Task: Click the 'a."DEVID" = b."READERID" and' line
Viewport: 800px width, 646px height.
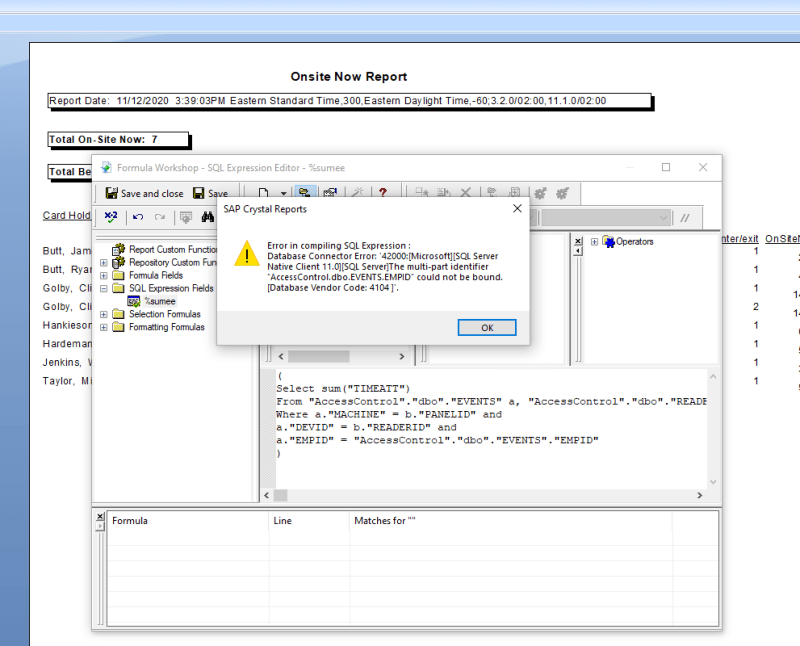Action: click(366, 428)
